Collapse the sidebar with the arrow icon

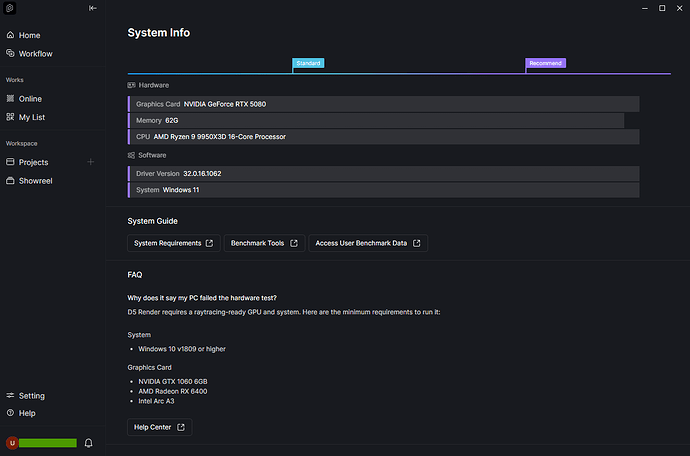pyautogui.click(x=92, y=8)
